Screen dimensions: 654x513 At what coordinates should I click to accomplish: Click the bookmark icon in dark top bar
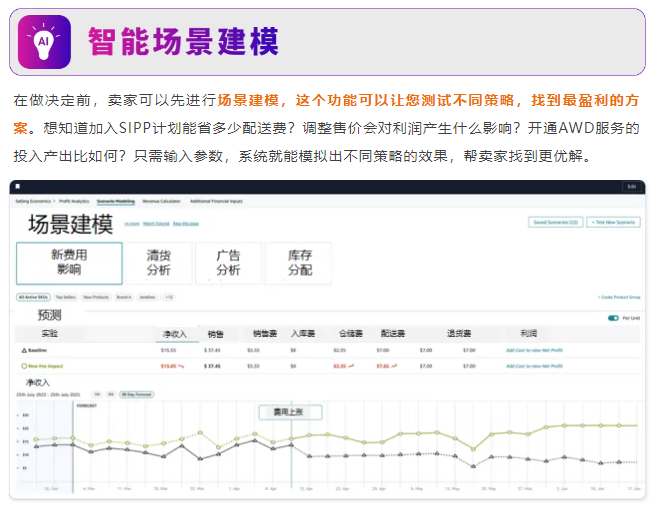coord(18,187)
